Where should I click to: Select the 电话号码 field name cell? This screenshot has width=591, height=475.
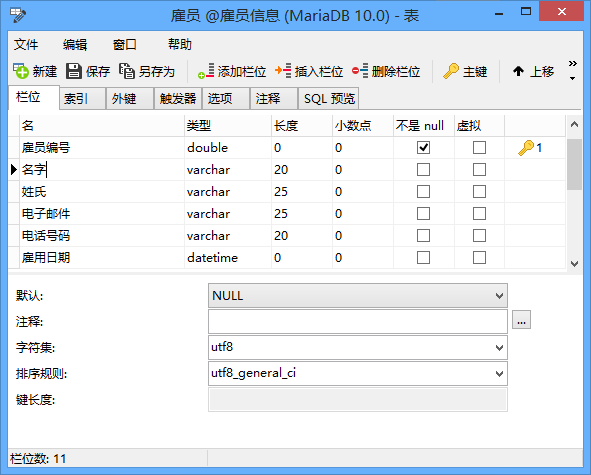point(102,236)
